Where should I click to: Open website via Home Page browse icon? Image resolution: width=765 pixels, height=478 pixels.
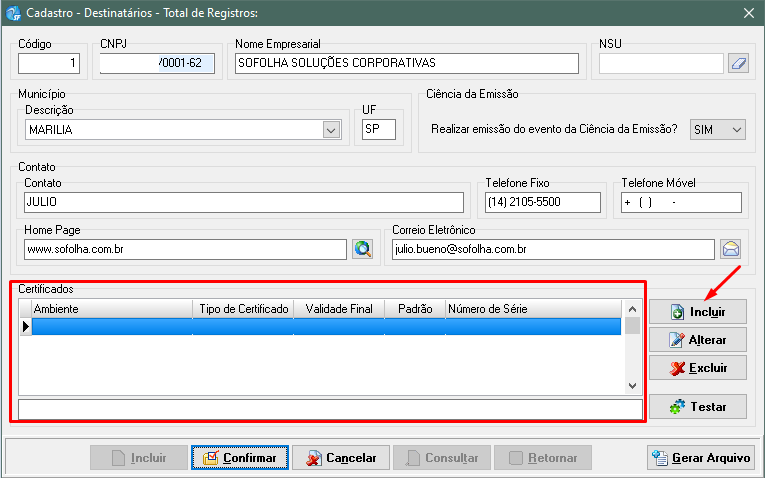point(362,249)
